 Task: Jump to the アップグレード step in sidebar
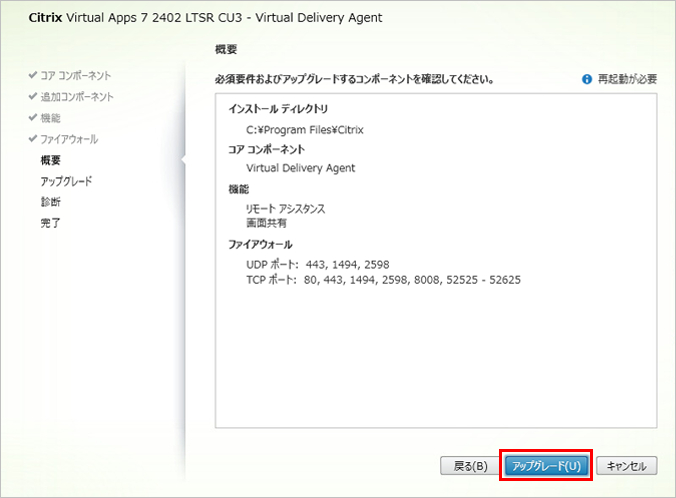click(x=66, y=181)
